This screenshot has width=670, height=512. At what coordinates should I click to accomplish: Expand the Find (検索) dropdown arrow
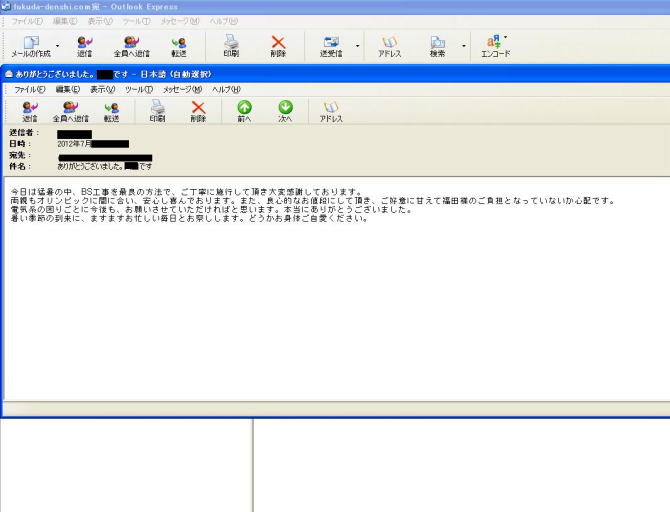[464, 46]
